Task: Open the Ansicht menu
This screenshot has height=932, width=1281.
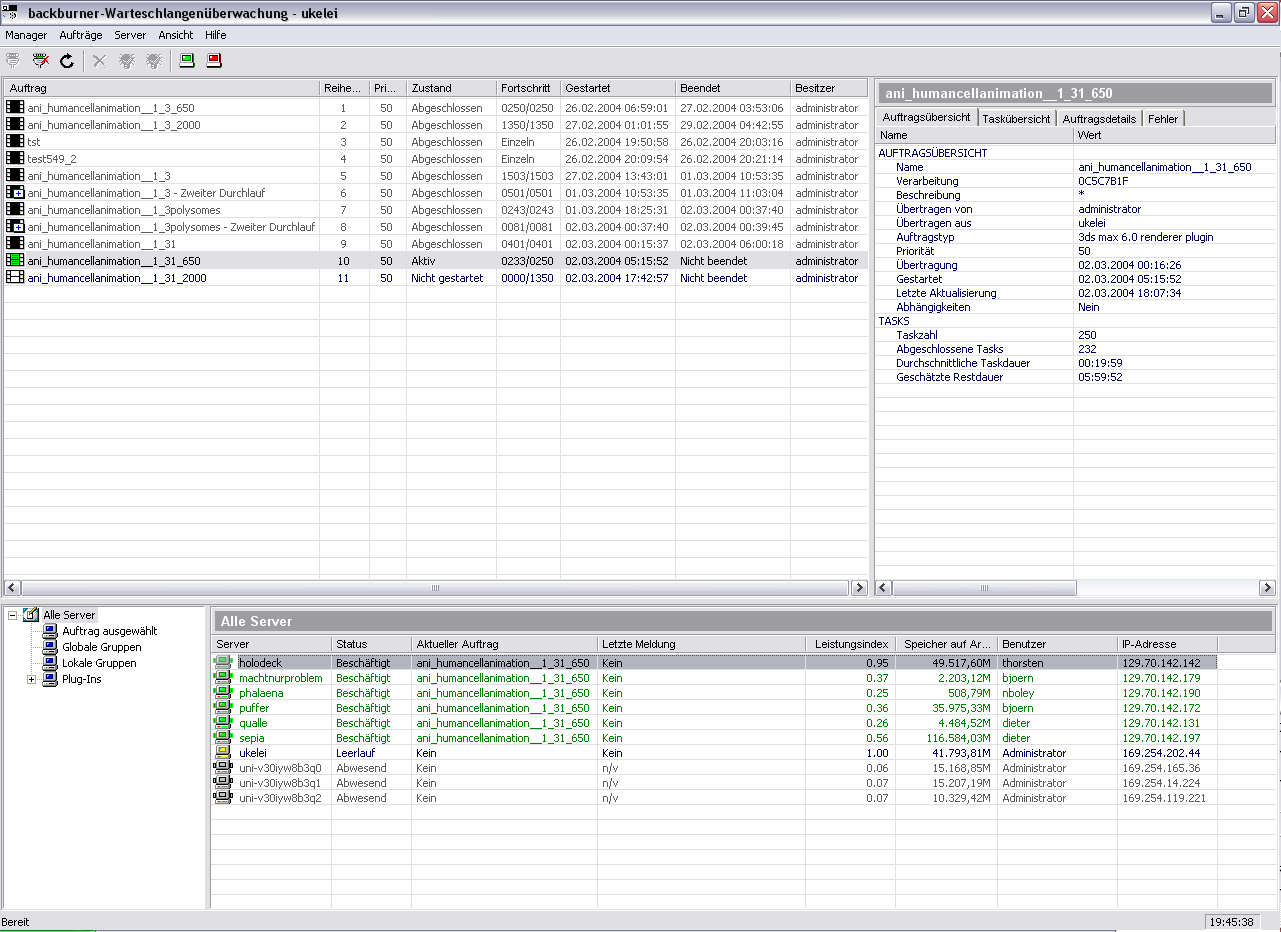Action: click(x=175, y=35)
